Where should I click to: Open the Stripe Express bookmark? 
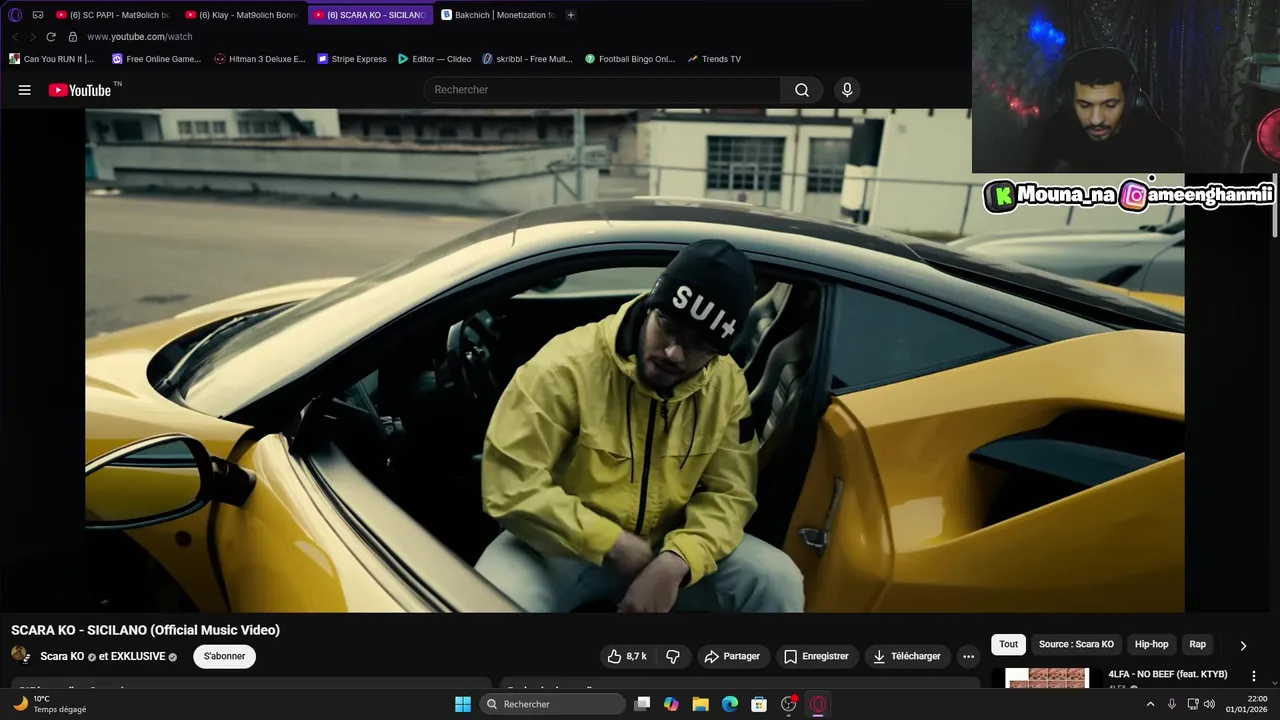click(352, 59)
